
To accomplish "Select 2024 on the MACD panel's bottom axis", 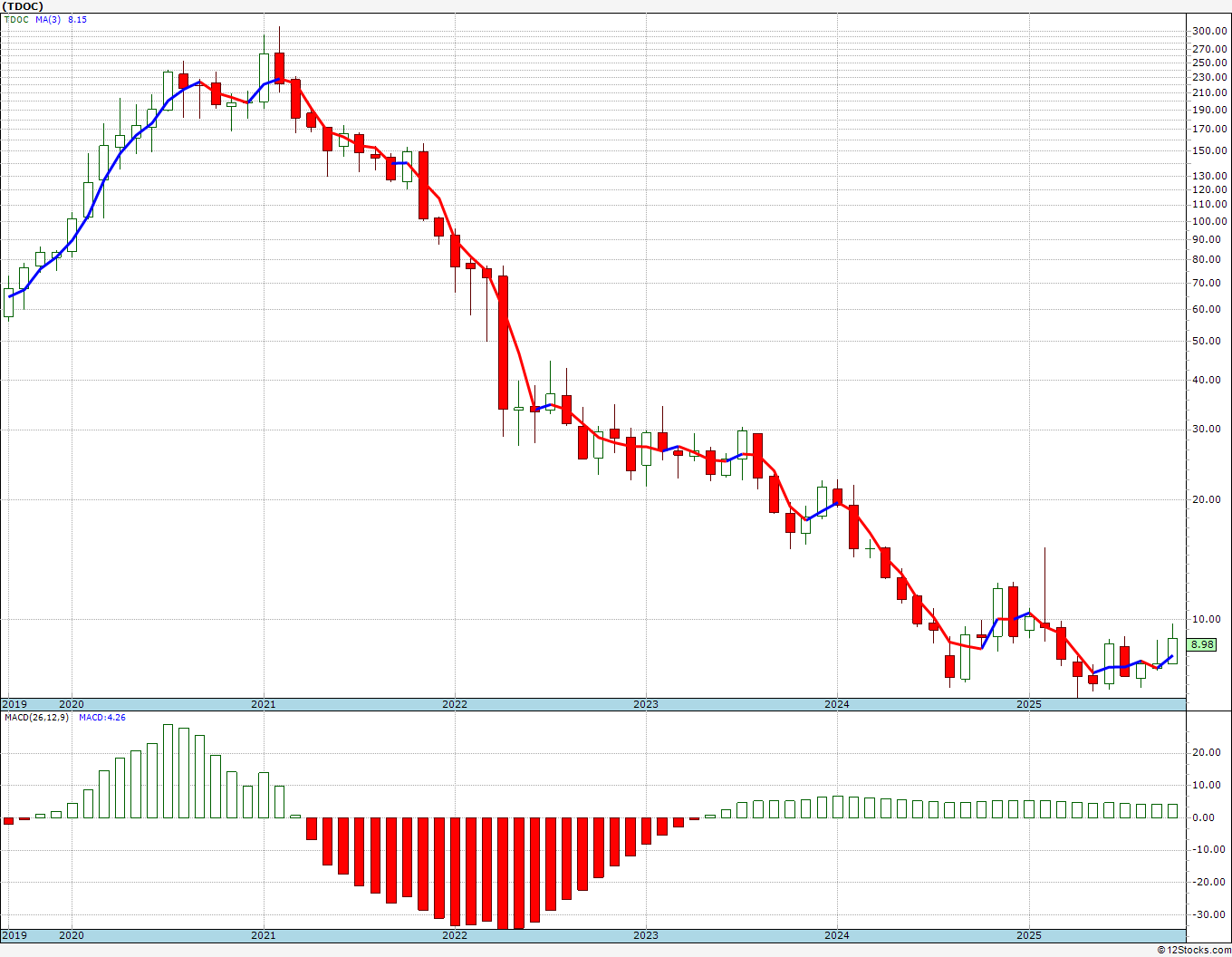I will coord(836,935).
